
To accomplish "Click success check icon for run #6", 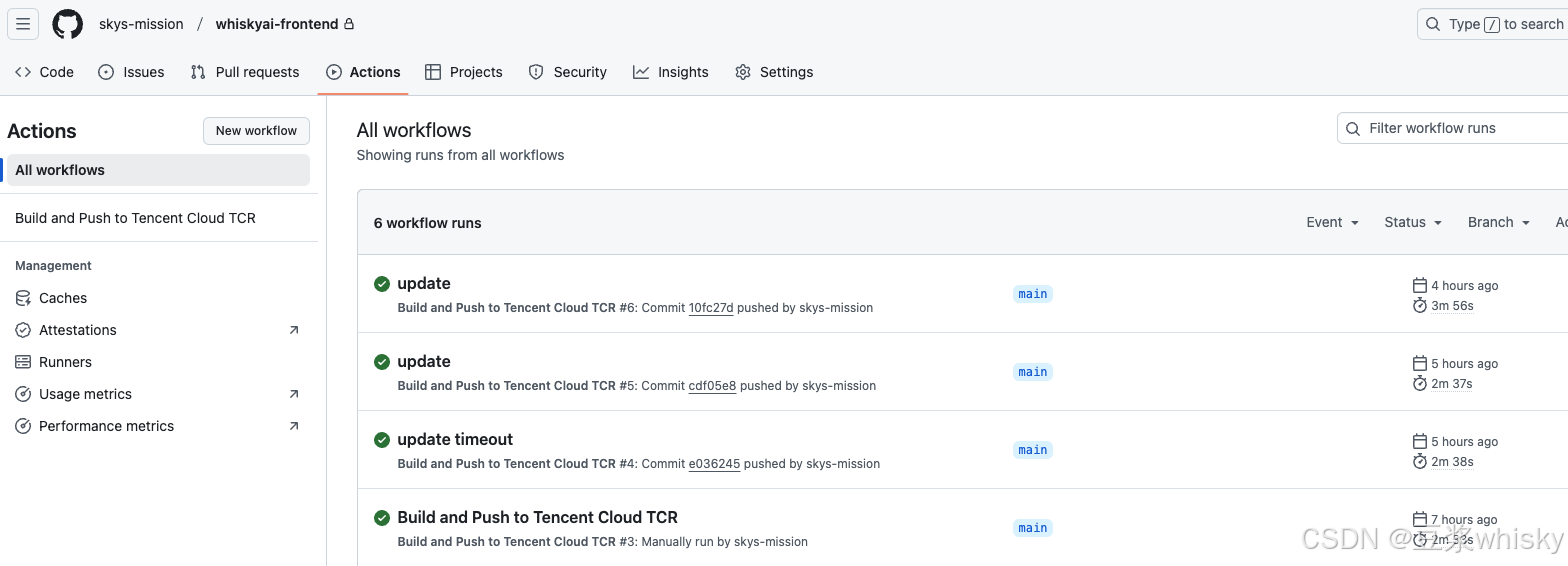I will click(382, 284).
